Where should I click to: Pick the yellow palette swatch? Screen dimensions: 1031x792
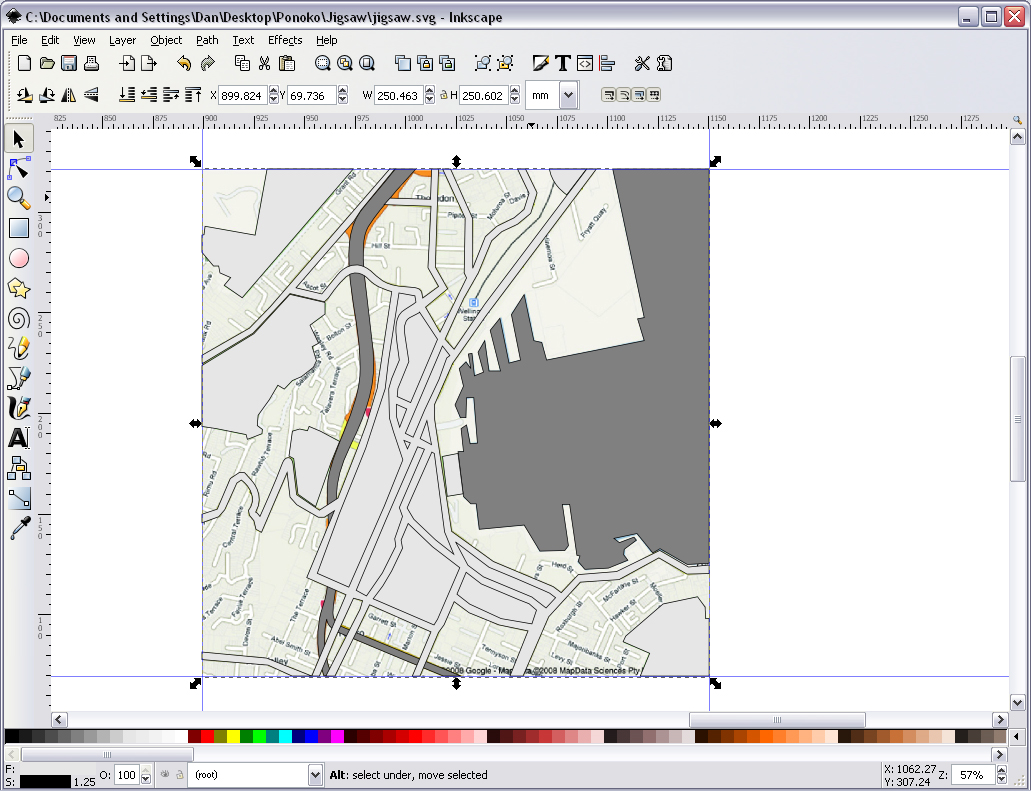[x=233, y=736]
